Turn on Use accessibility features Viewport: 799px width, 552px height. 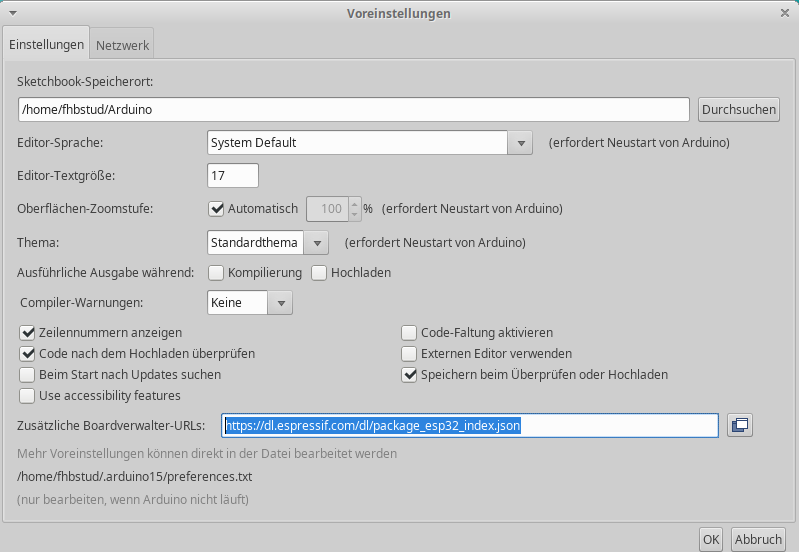tap(27, 395)
